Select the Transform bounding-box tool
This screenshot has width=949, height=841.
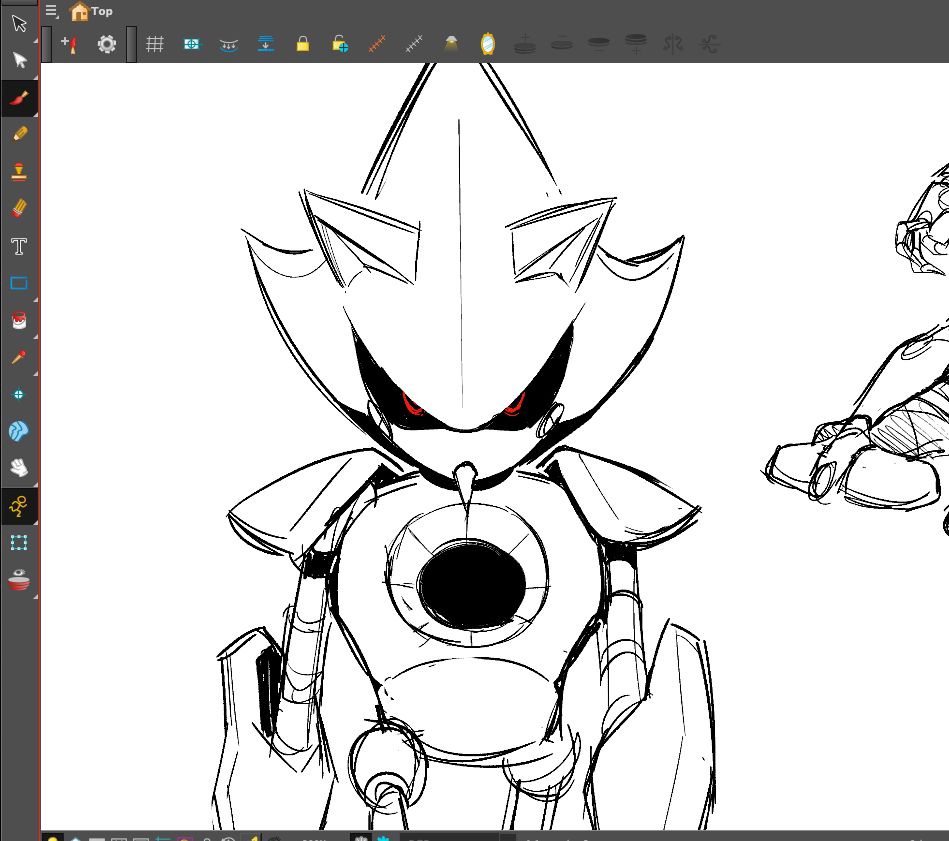pos(19,543)
